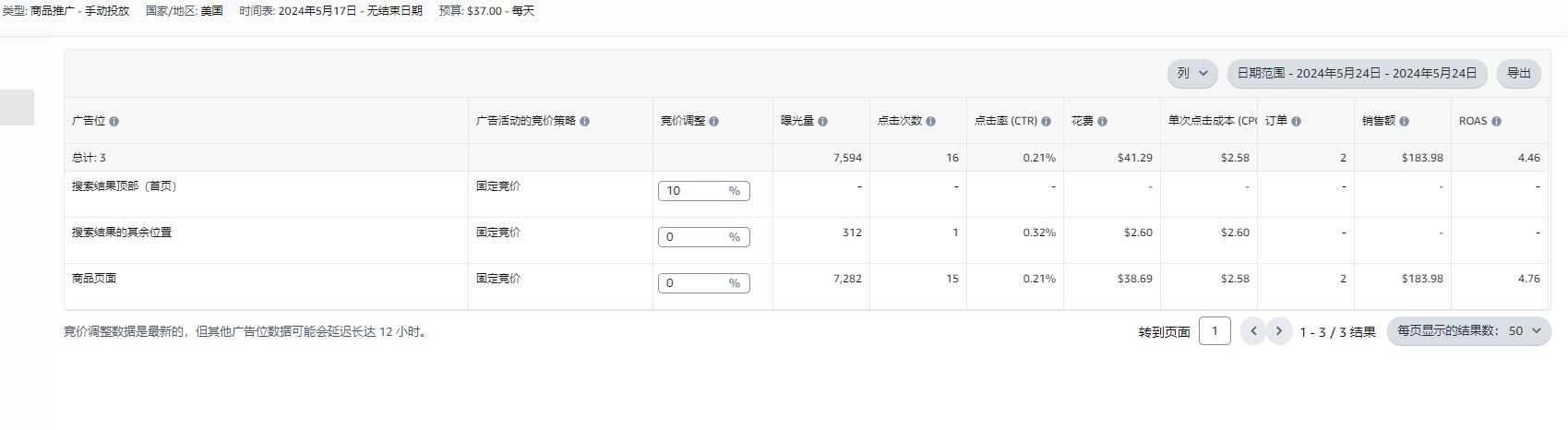Open the 列 columns dropdown
This screenshot has width=1568, height=430.
(1192, 74)
